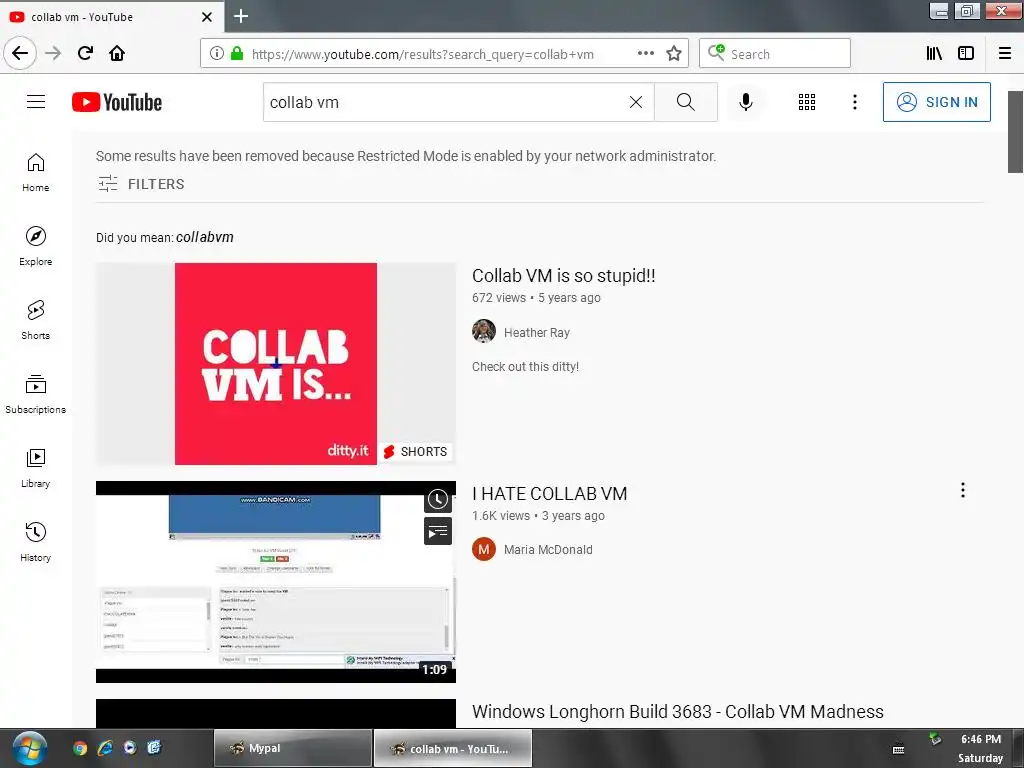Click the taskbar clock 6:46 PM
Image resolution: width=1024 pixels, height=768 pixels.
(981, 739)
